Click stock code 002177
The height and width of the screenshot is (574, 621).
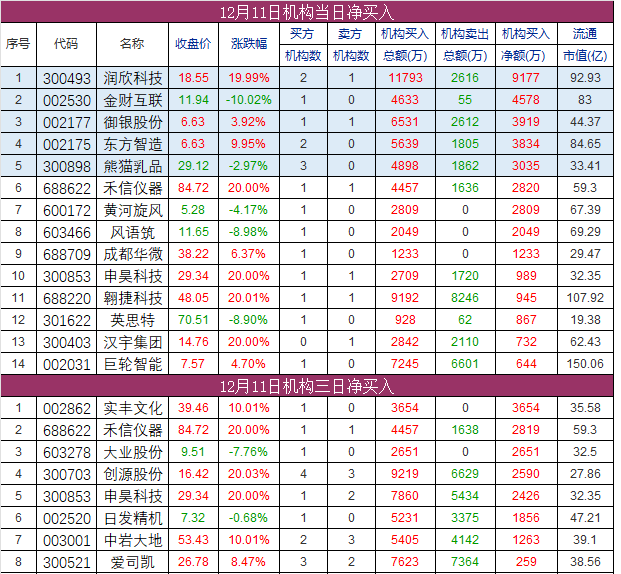coord(67,122)
